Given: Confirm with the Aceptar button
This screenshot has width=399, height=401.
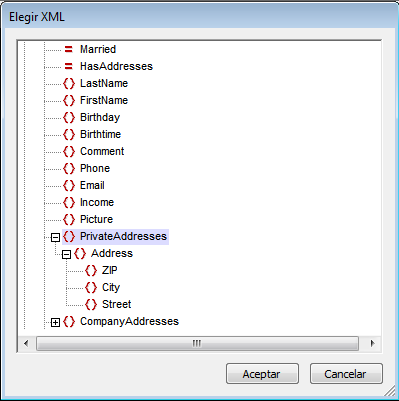Looking at the screenshot, I should click(262, 374).
